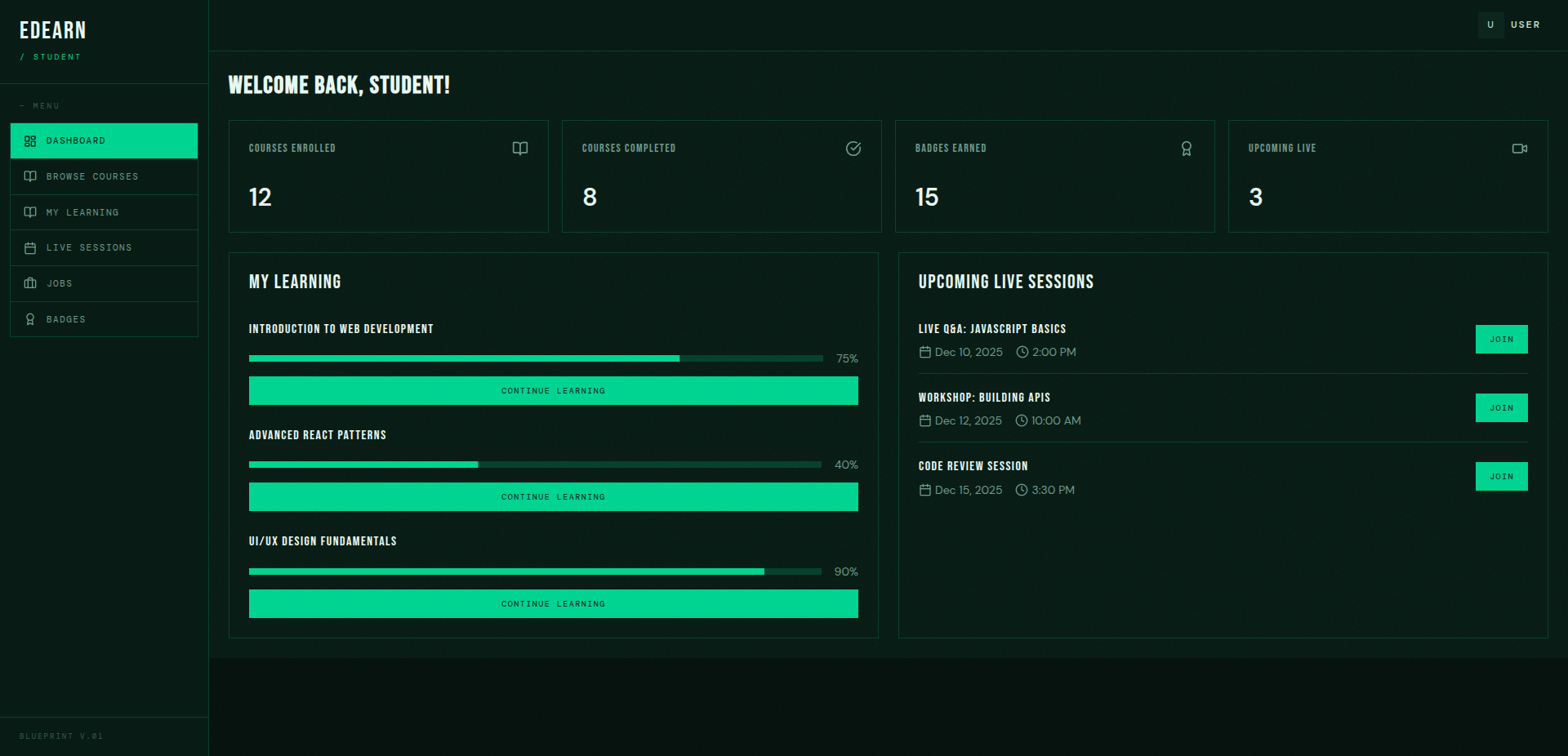
Task: Click the Live Q&A: JavaScript Basics title
Action: click(x=992, y=329)
